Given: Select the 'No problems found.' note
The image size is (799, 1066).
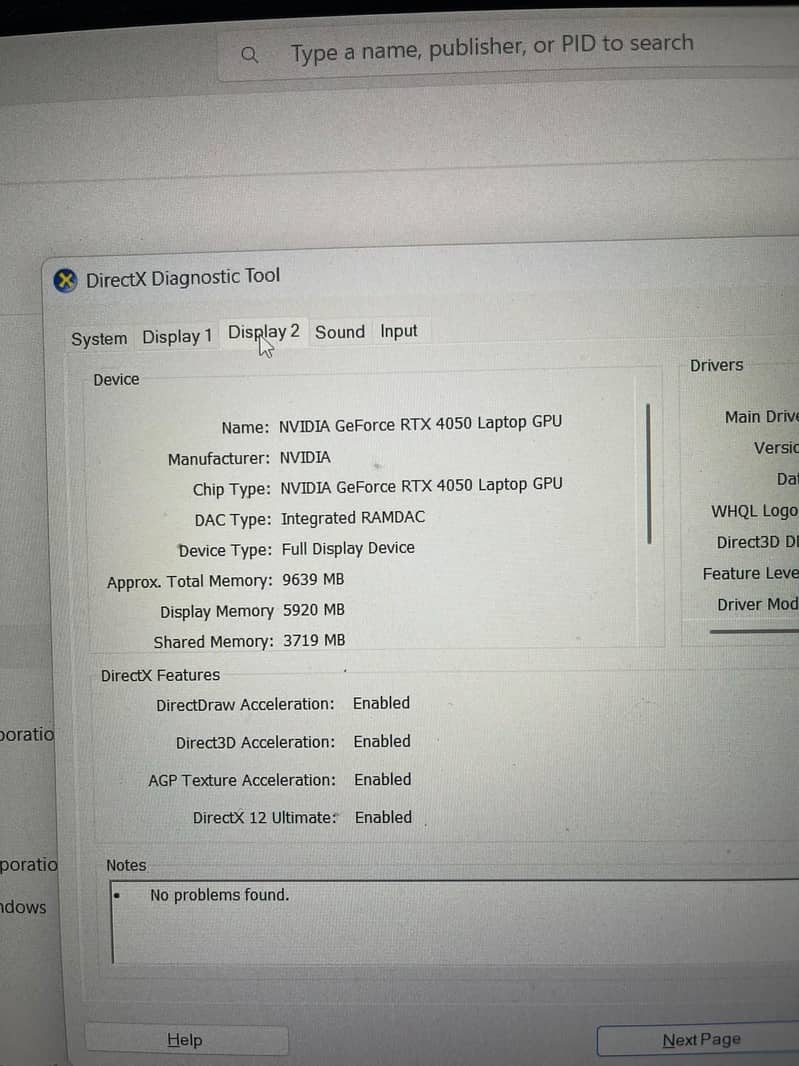Looking at the screenshot, I should pyautogui.click(x=219, y=895).
